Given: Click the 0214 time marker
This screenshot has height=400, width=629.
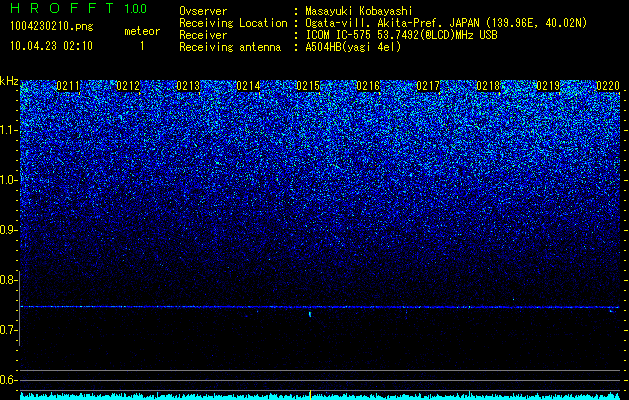Looking at the screenshot, I should (248, 85).
